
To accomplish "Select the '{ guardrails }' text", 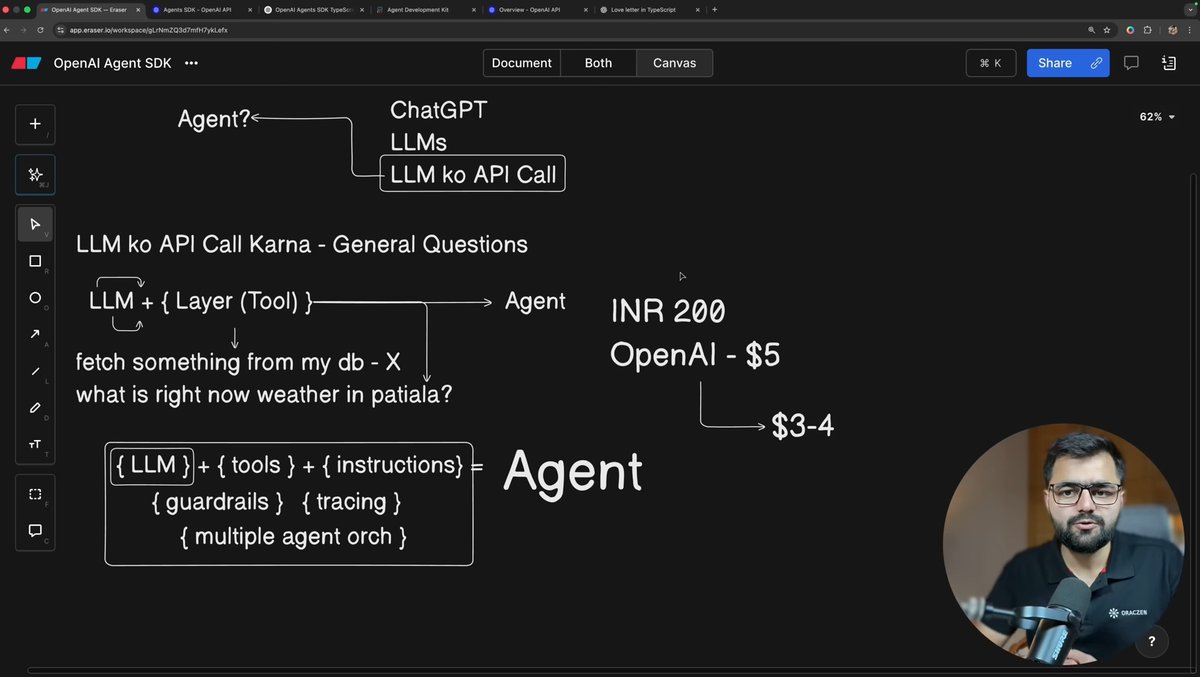I will pos(217,501).
